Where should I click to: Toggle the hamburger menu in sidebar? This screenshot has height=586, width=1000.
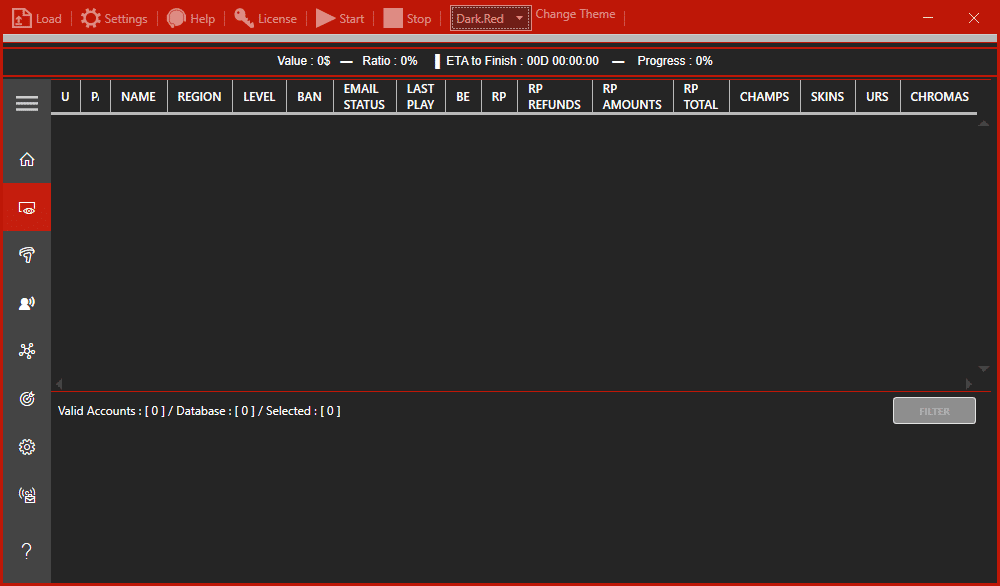click(x=27, y=103)
